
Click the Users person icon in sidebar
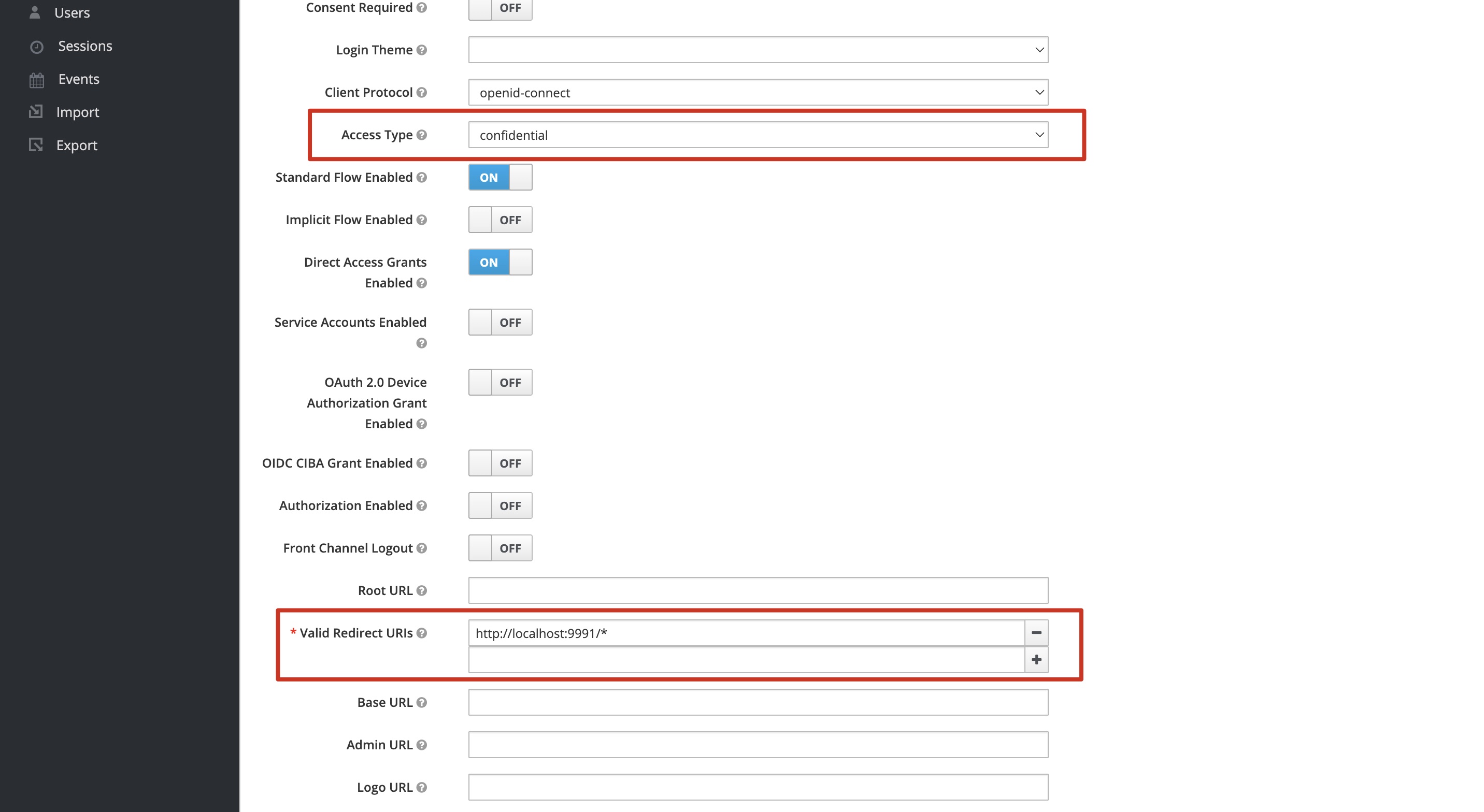(35, 12)
